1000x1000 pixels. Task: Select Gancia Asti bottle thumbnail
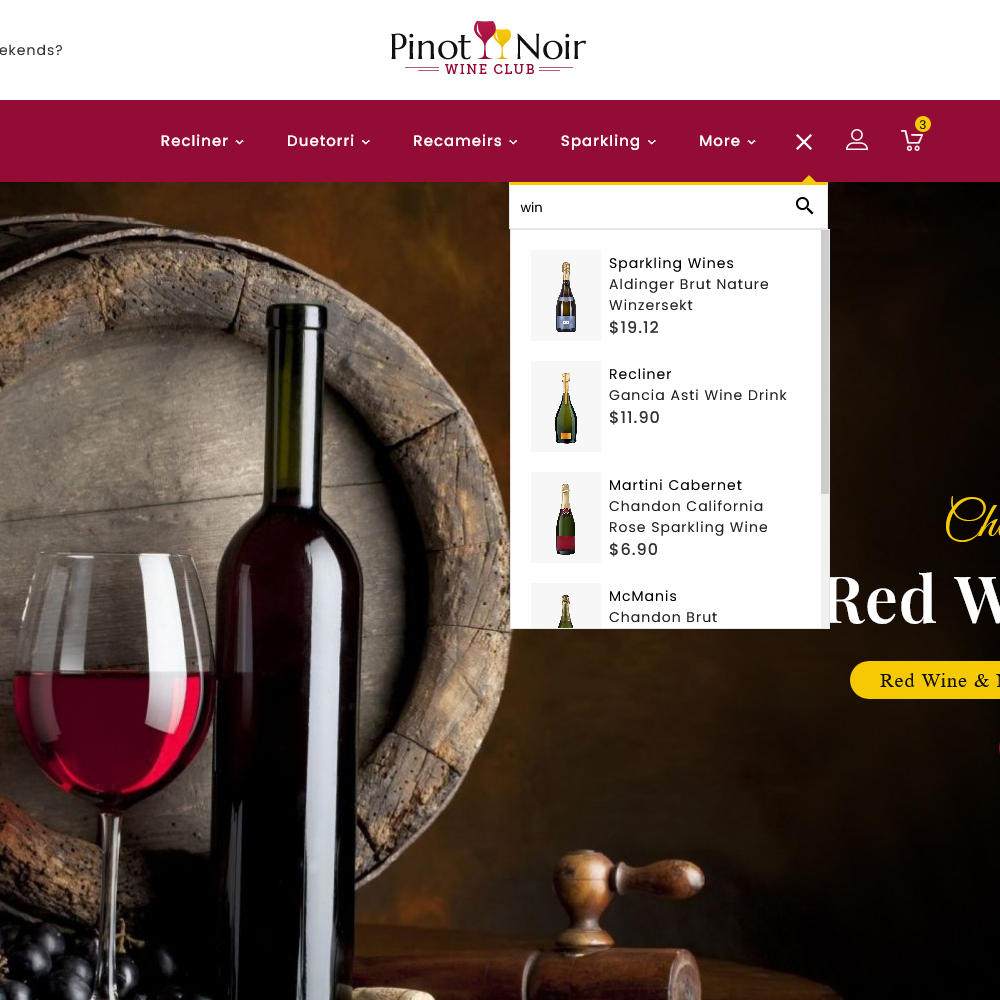[566, 406]
